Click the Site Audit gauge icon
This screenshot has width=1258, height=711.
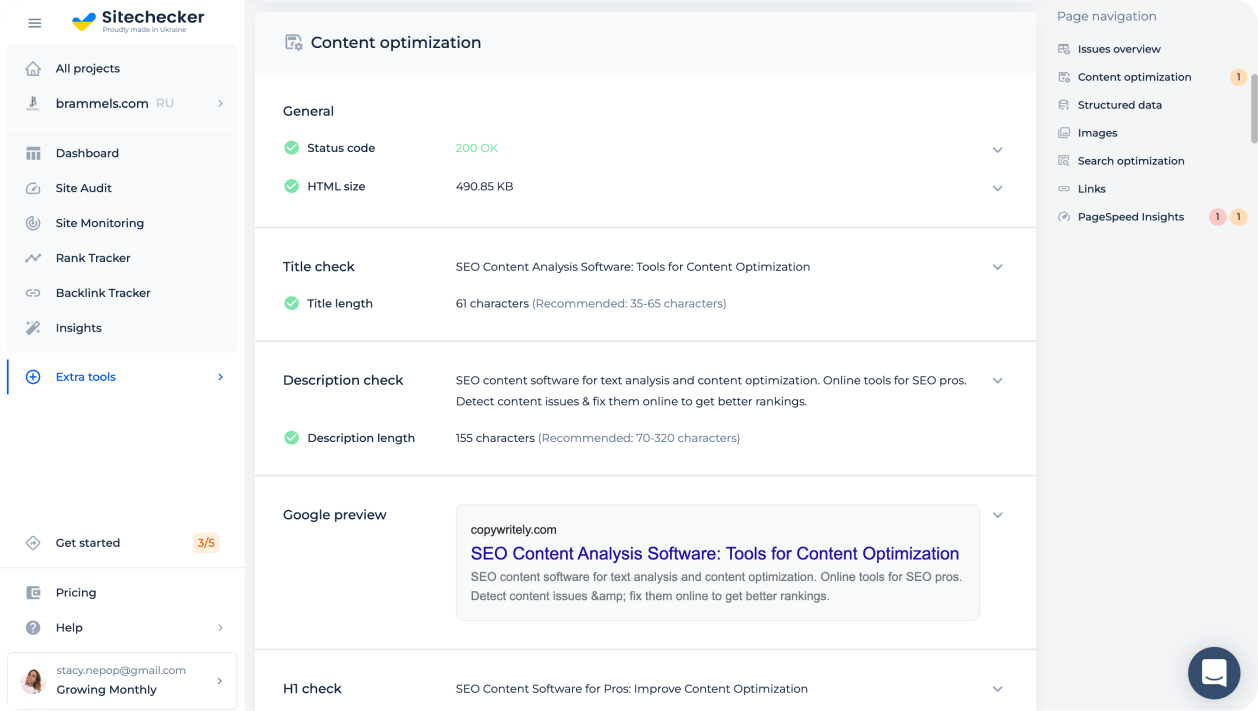click(33, 188)
